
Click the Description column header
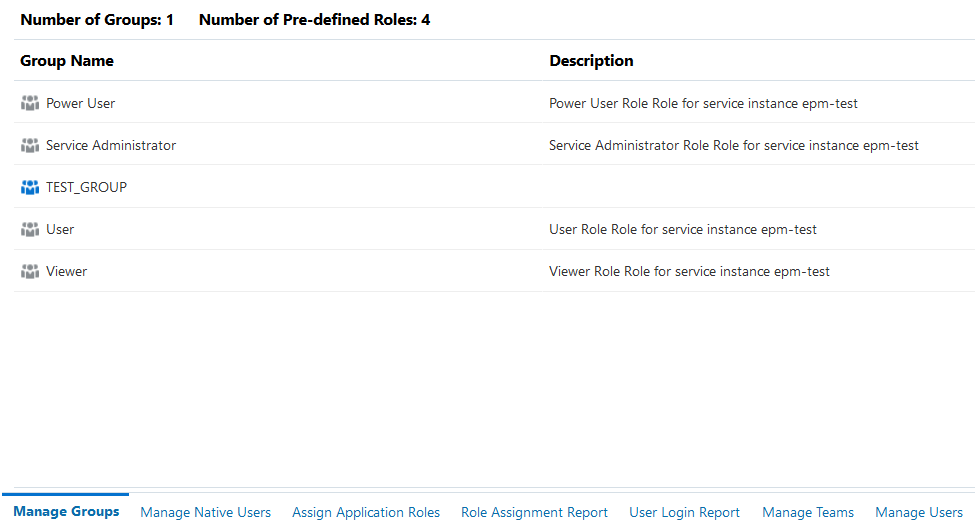[591, 61]
